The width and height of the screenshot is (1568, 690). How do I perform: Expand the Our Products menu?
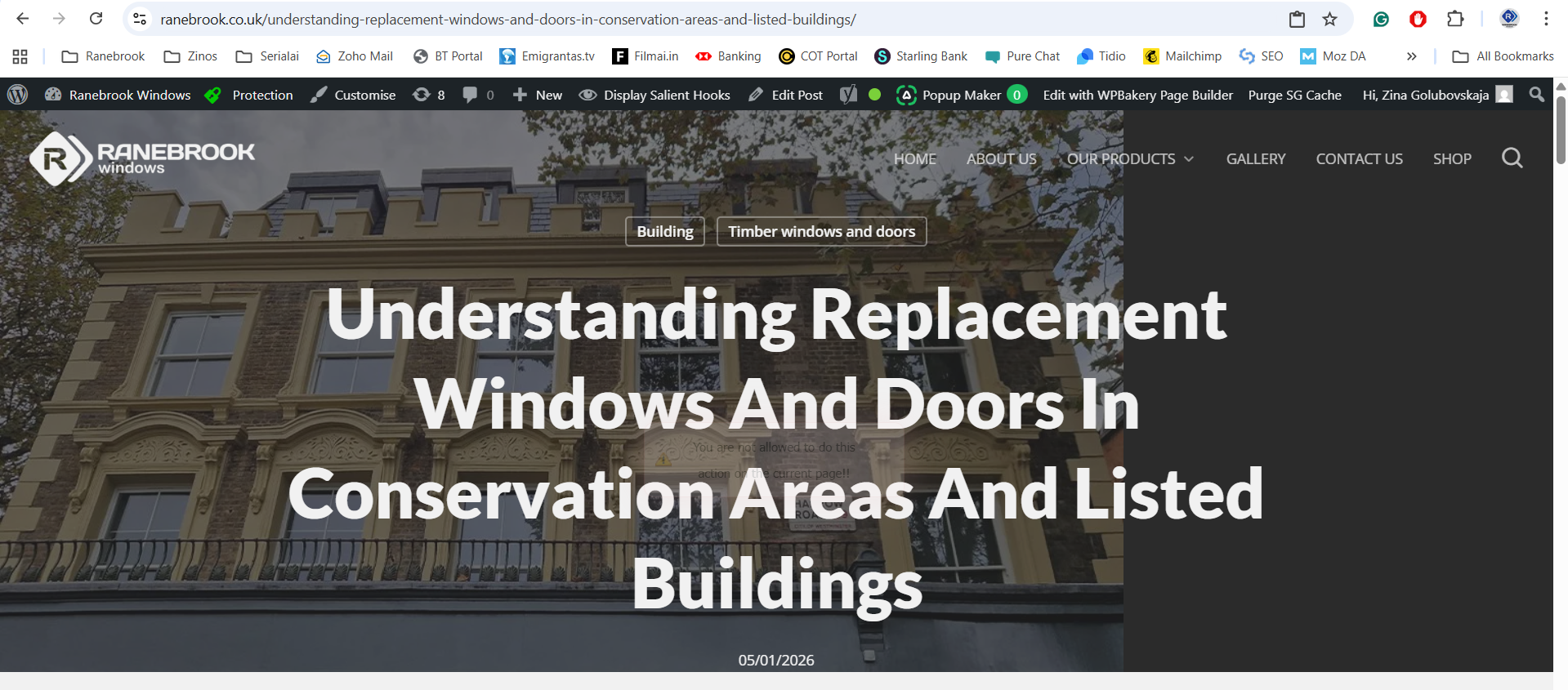(x=1129, y=159)
